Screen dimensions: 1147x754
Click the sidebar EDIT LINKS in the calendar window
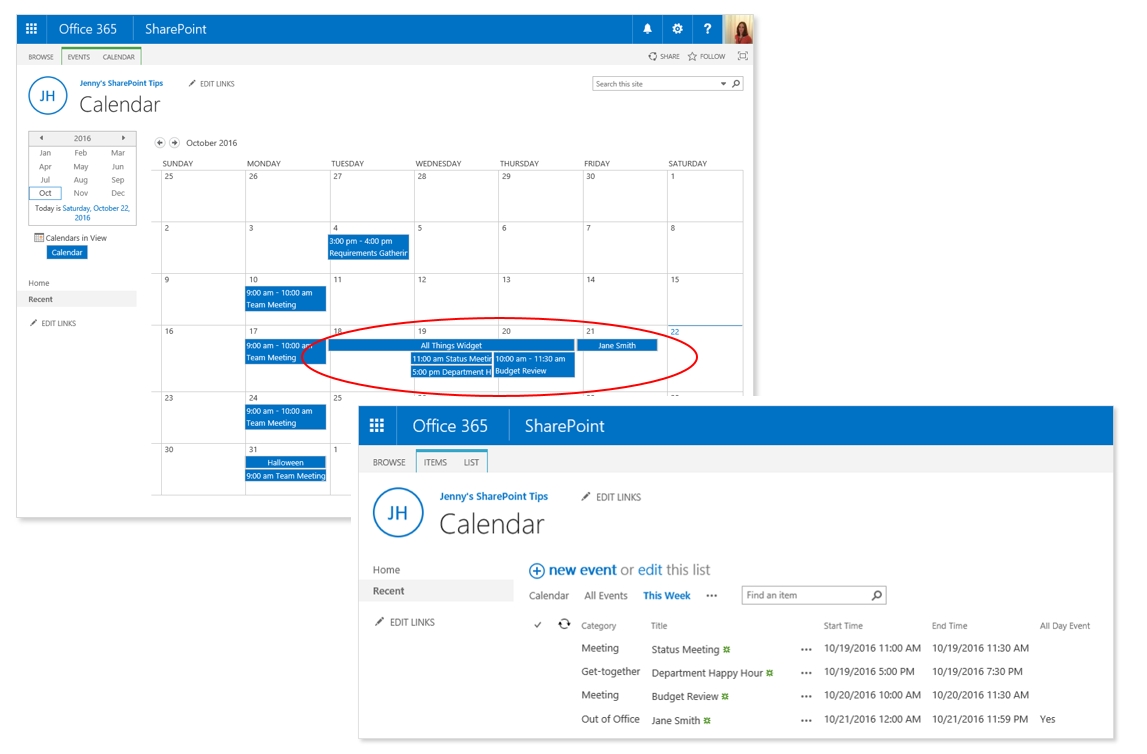tap(53, 323)
